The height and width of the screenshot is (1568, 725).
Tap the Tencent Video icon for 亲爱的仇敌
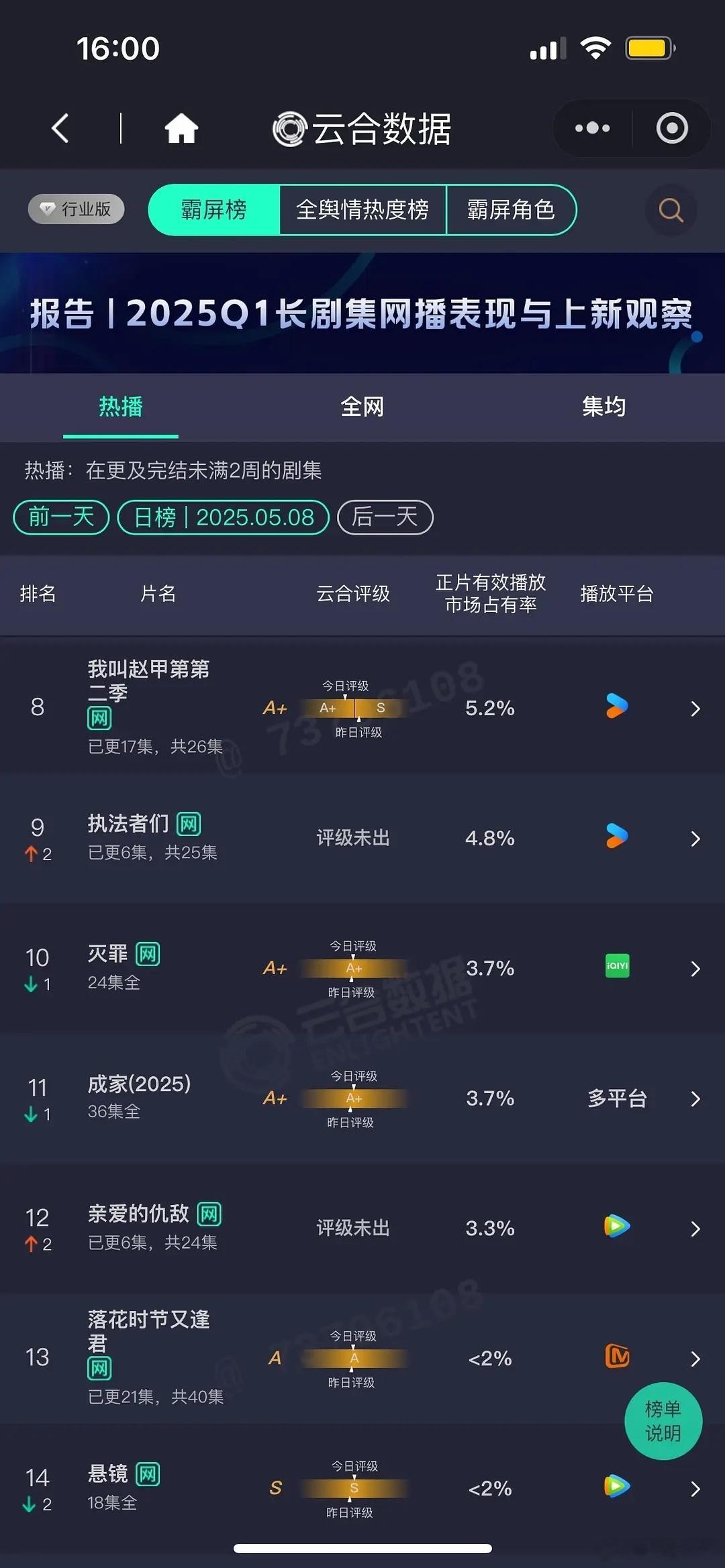coord(617,1226)
